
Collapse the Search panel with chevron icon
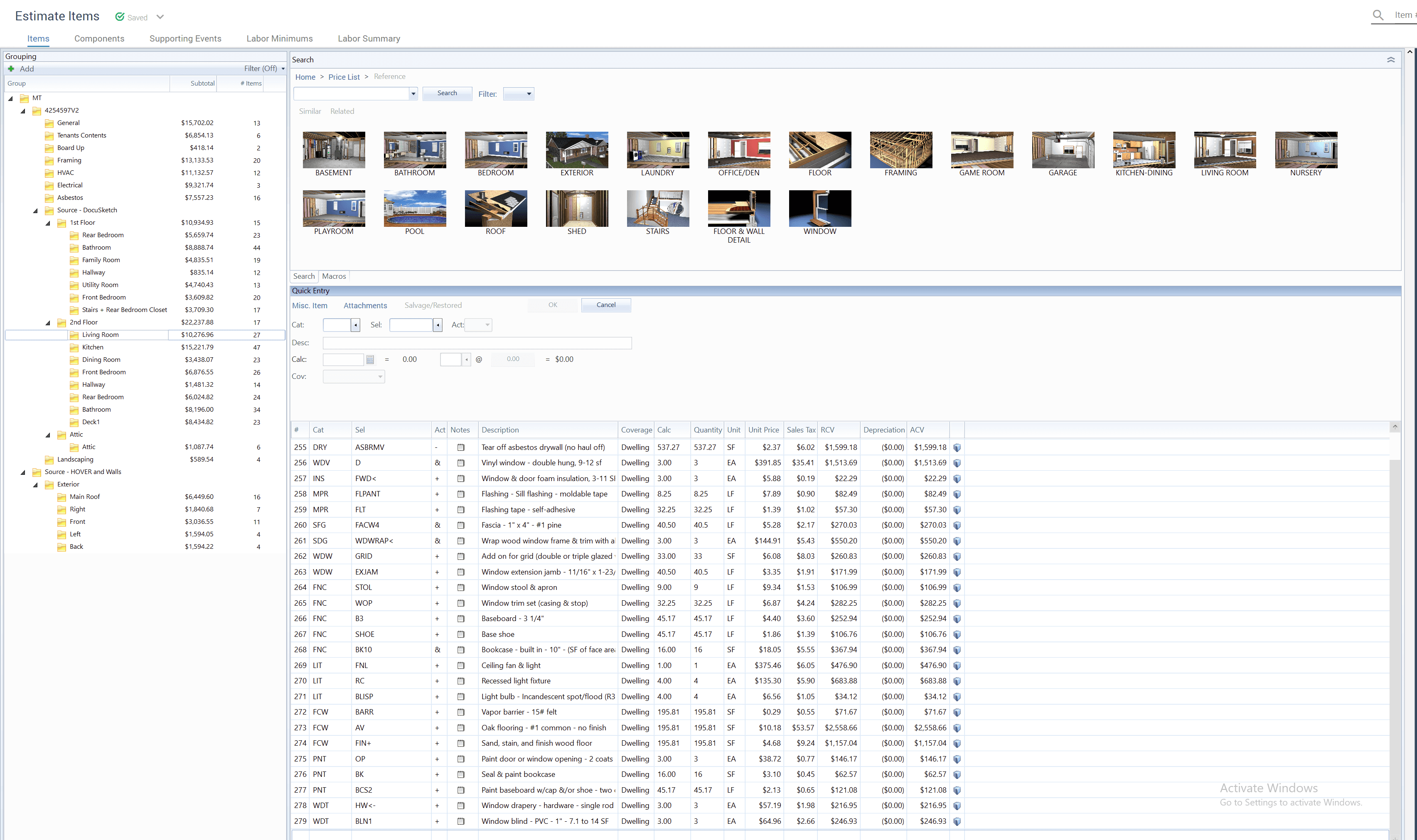[x=1391, y=60]
